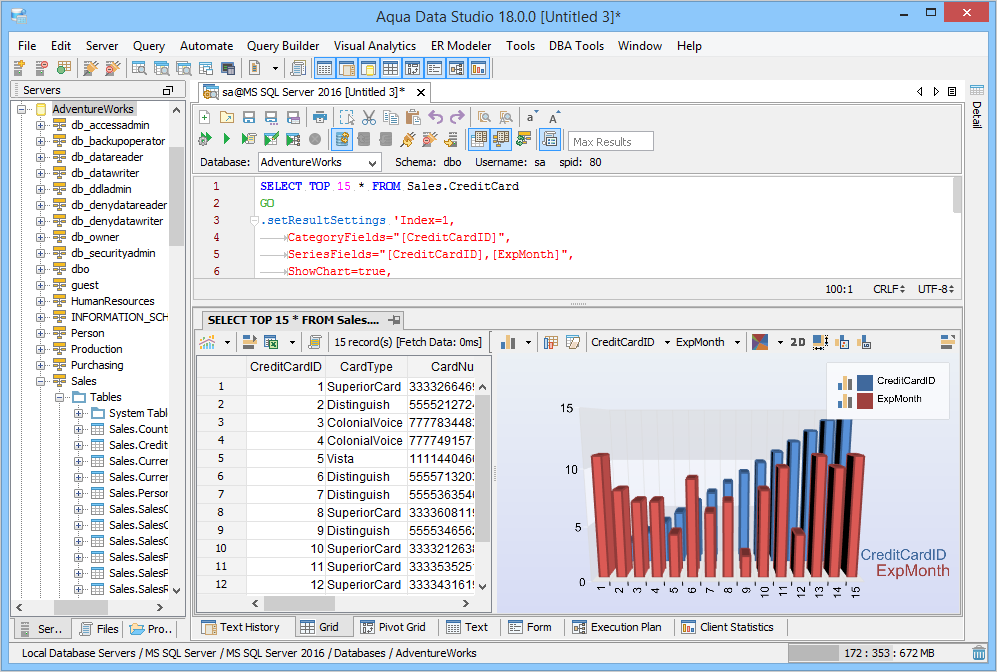This screenshot has height=672, width=997.
Task: Click the purple Undo arrow
Action: click(435, 117)
